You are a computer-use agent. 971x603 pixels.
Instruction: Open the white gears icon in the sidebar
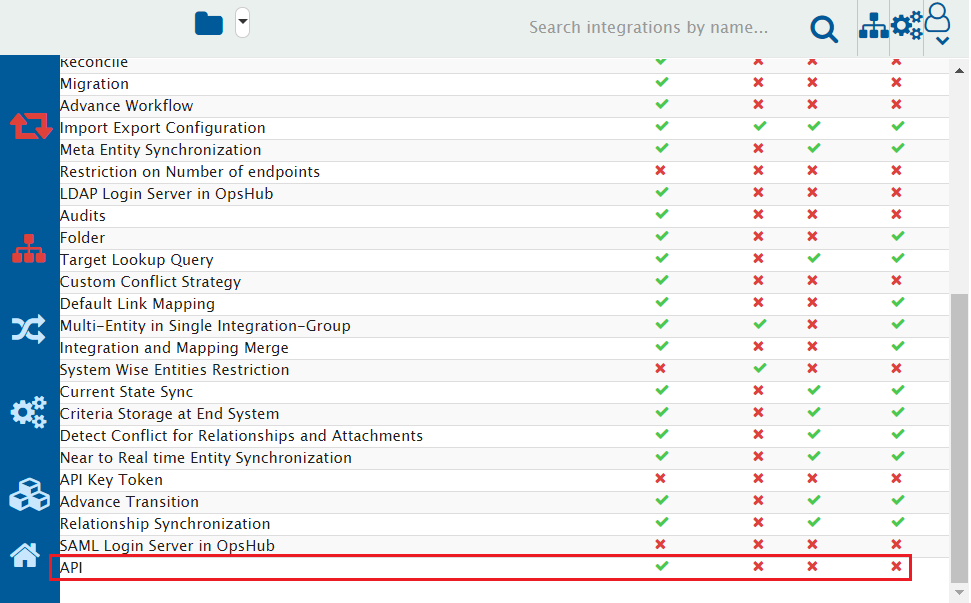(x=28, y=411)
